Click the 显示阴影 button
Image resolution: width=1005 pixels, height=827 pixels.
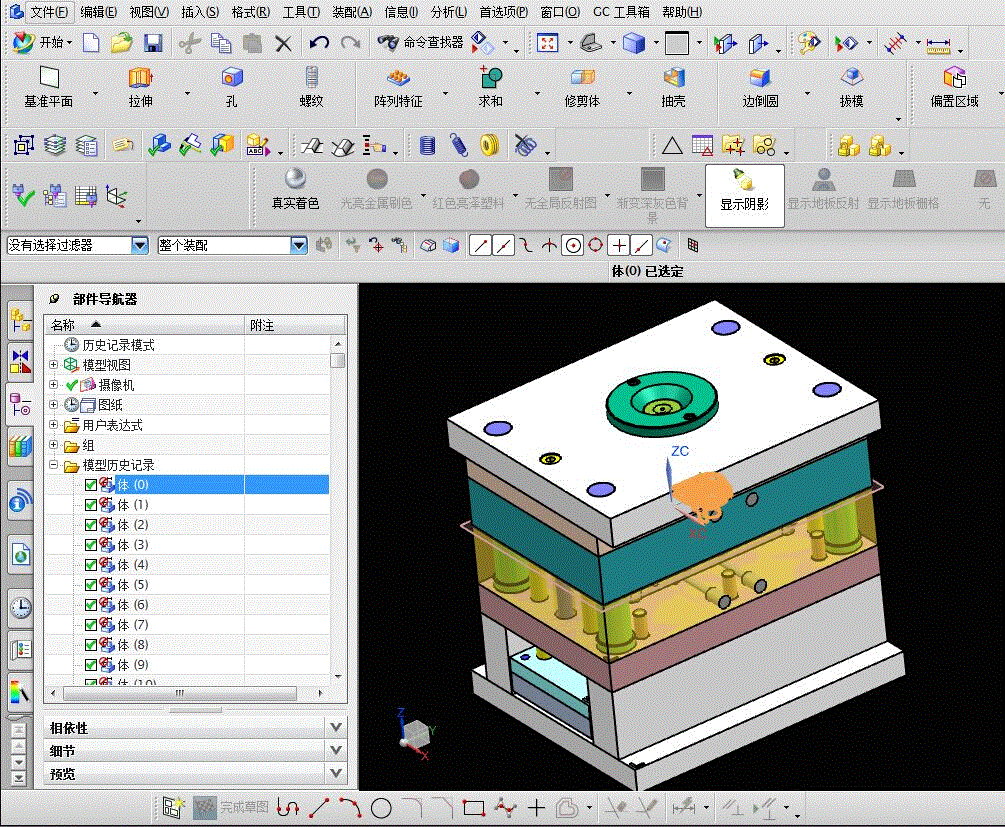744,194
